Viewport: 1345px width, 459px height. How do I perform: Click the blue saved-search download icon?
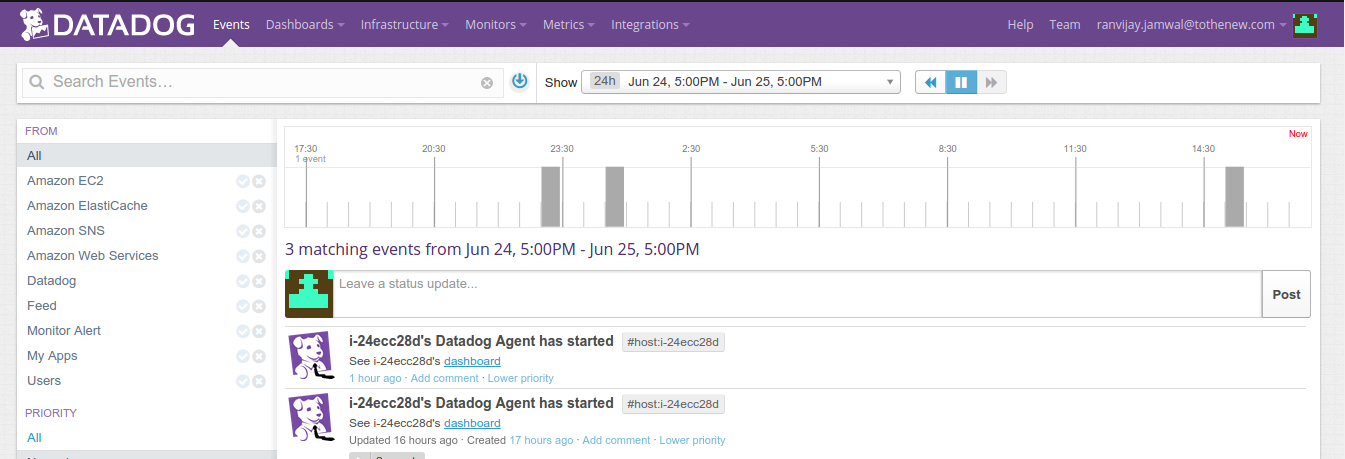tap(519, 81)
